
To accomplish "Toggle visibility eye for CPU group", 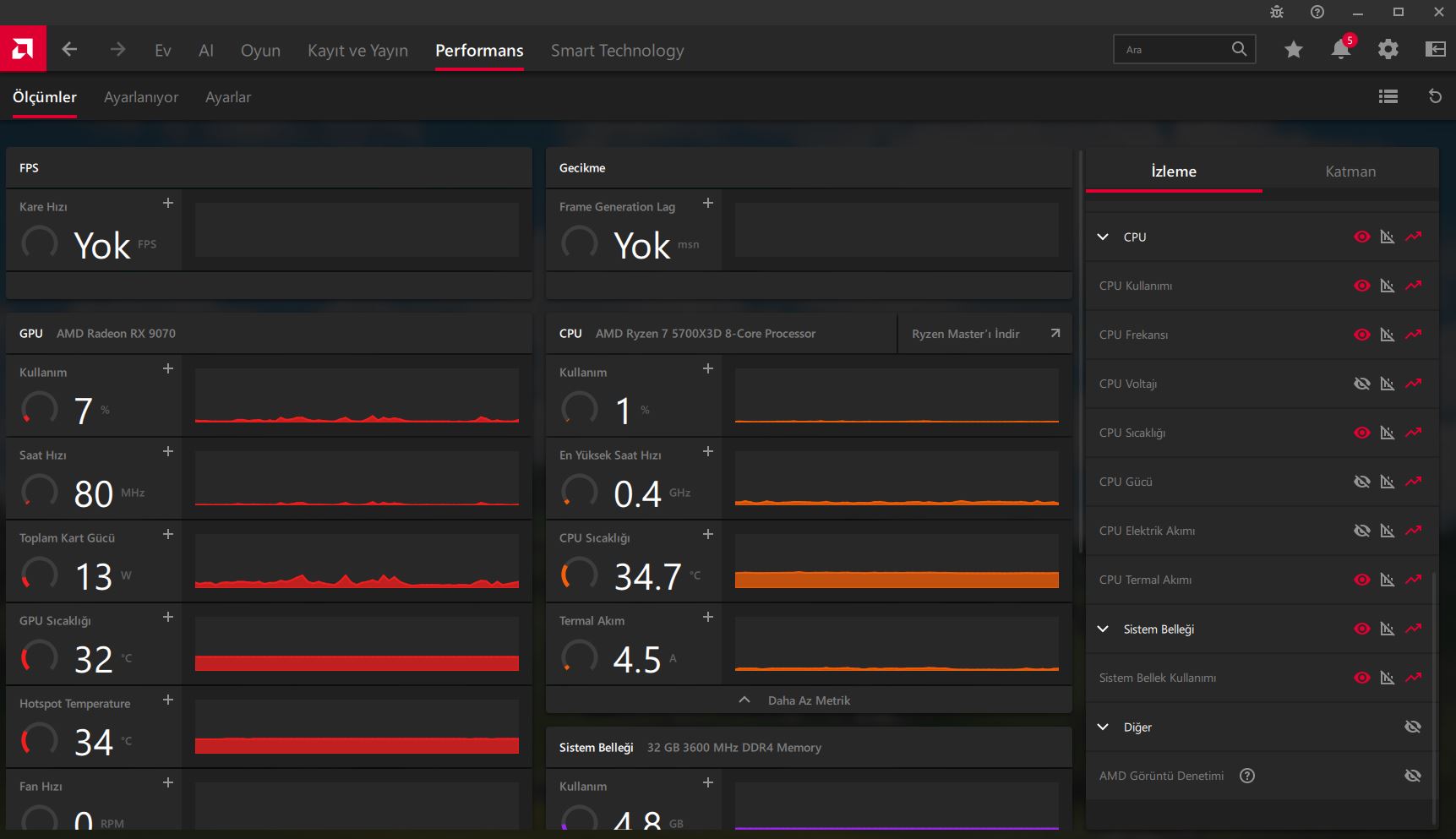I will coord(1362,237).
